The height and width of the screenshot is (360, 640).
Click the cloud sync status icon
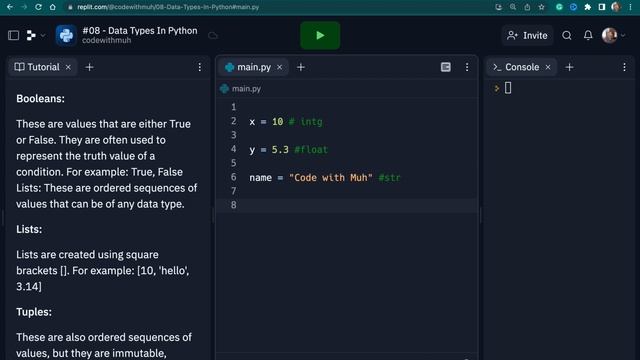(213, 36)
